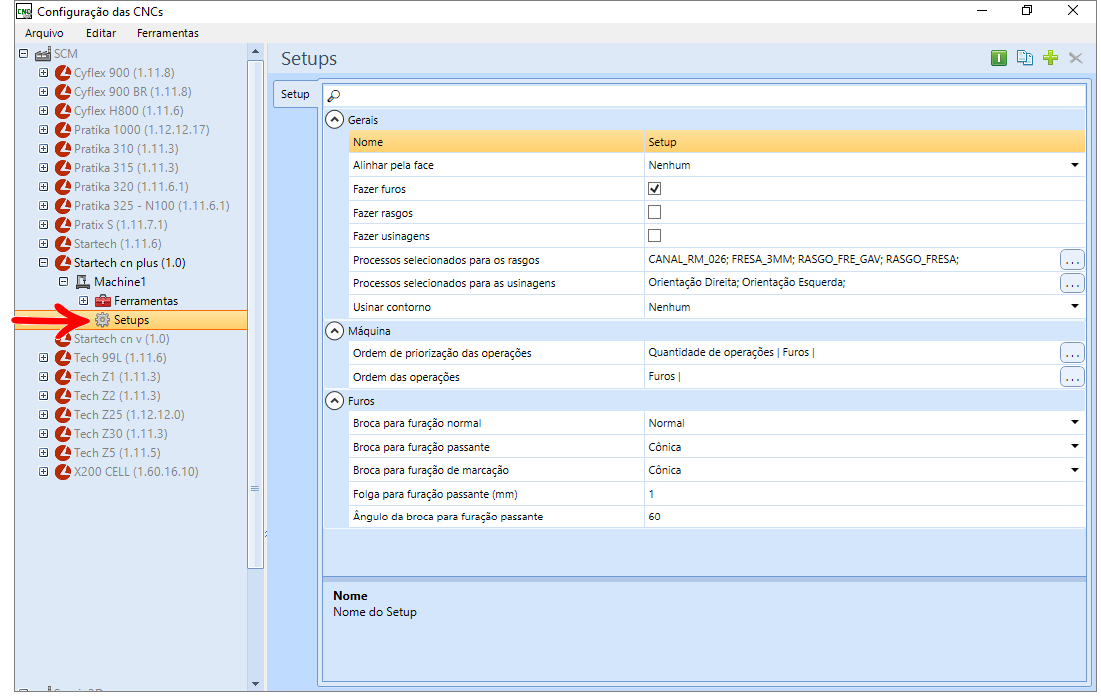The height and width of the screenshot is (696, 1101).
Task: Click Ângulo da broca value field
Action: point(864,516)
